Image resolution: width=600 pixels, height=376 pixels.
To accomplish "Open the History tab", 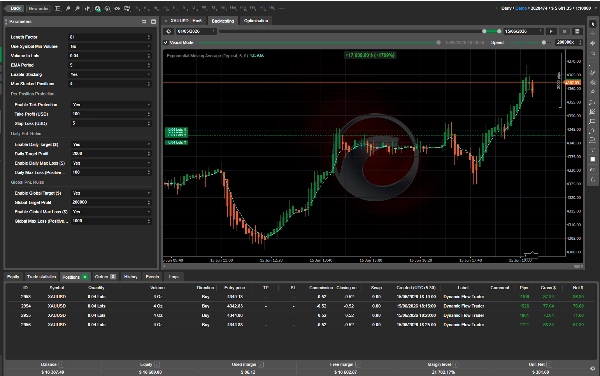I will pyautogui.click(x=130, y=277).
